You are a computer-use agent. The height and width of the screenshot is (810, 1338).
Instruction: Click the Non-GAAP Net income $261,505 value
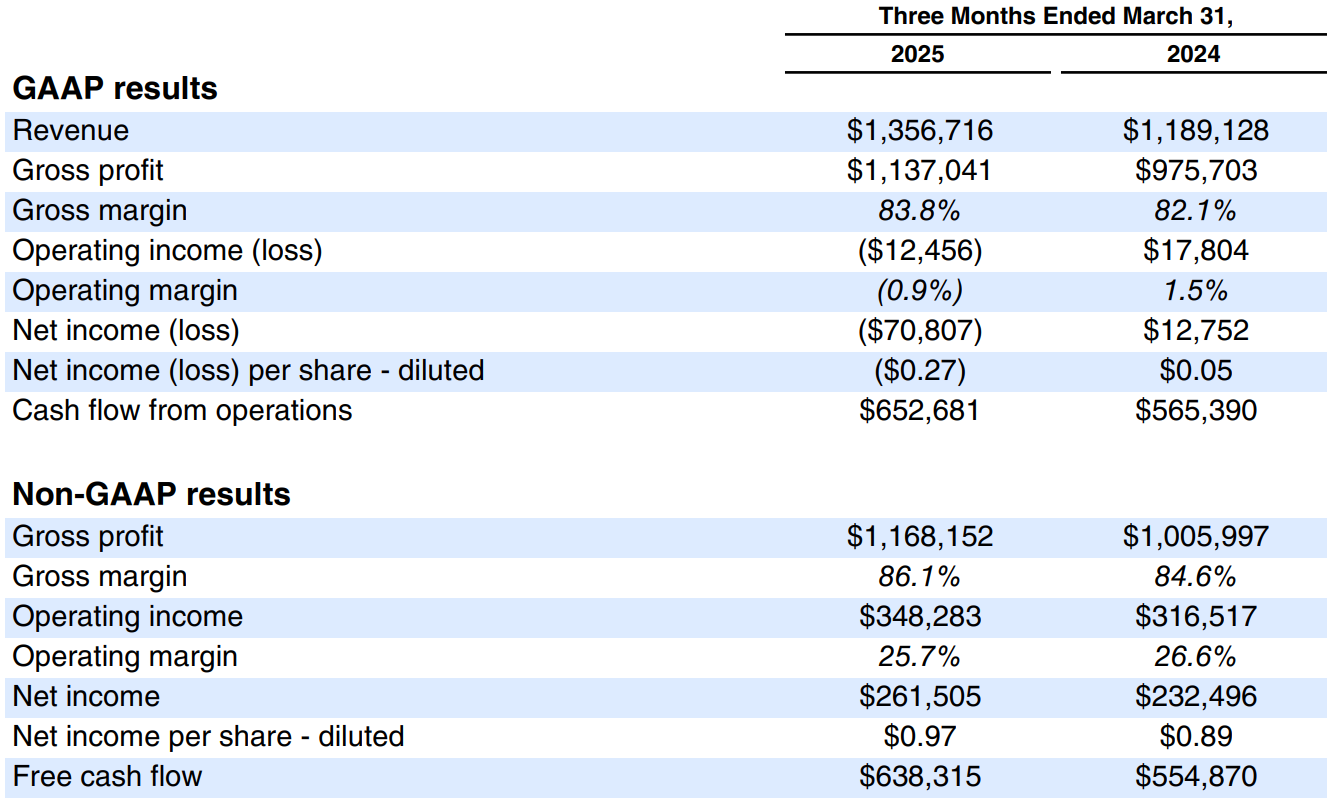[x=920, y=697]
